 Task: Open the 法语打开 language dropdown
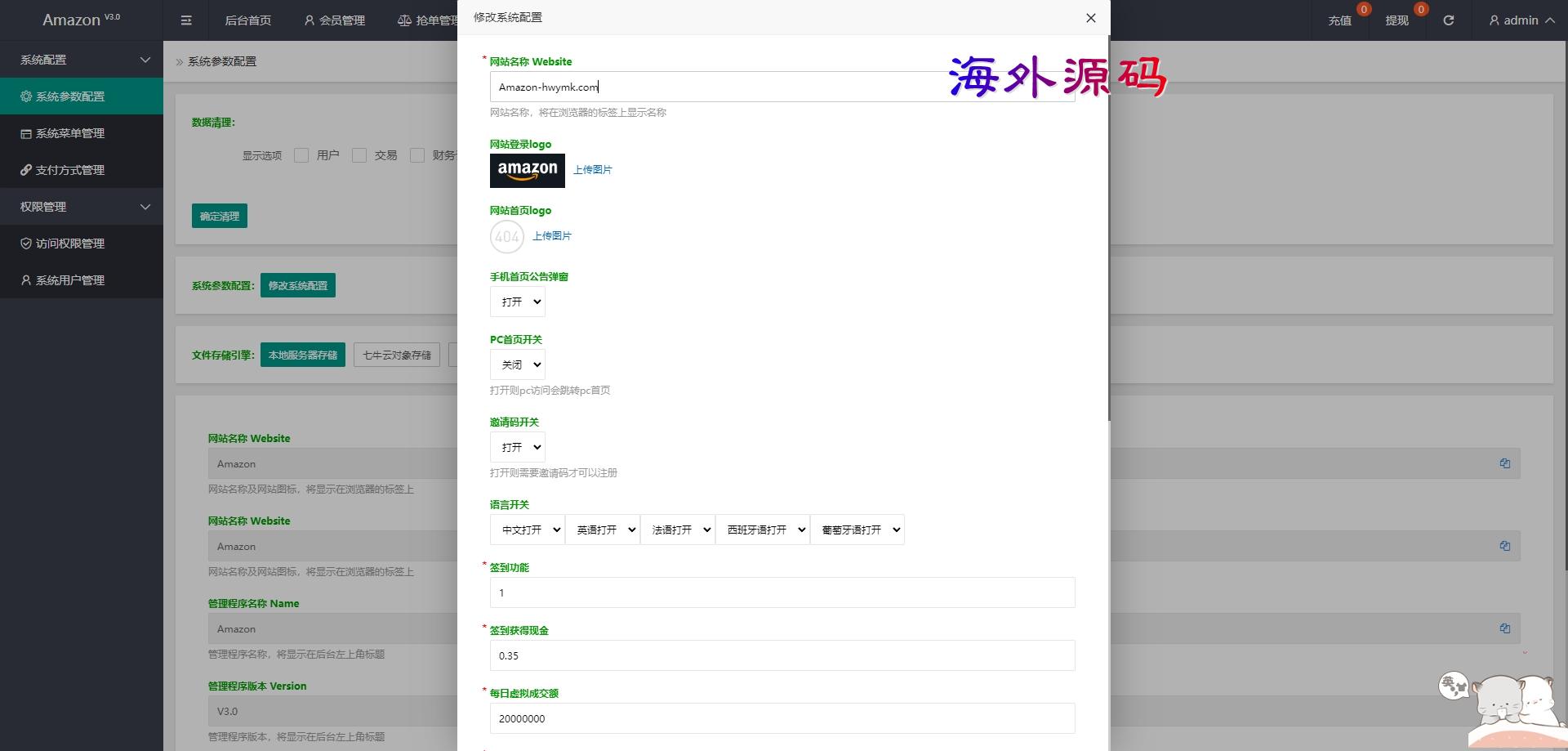(678, 530)
